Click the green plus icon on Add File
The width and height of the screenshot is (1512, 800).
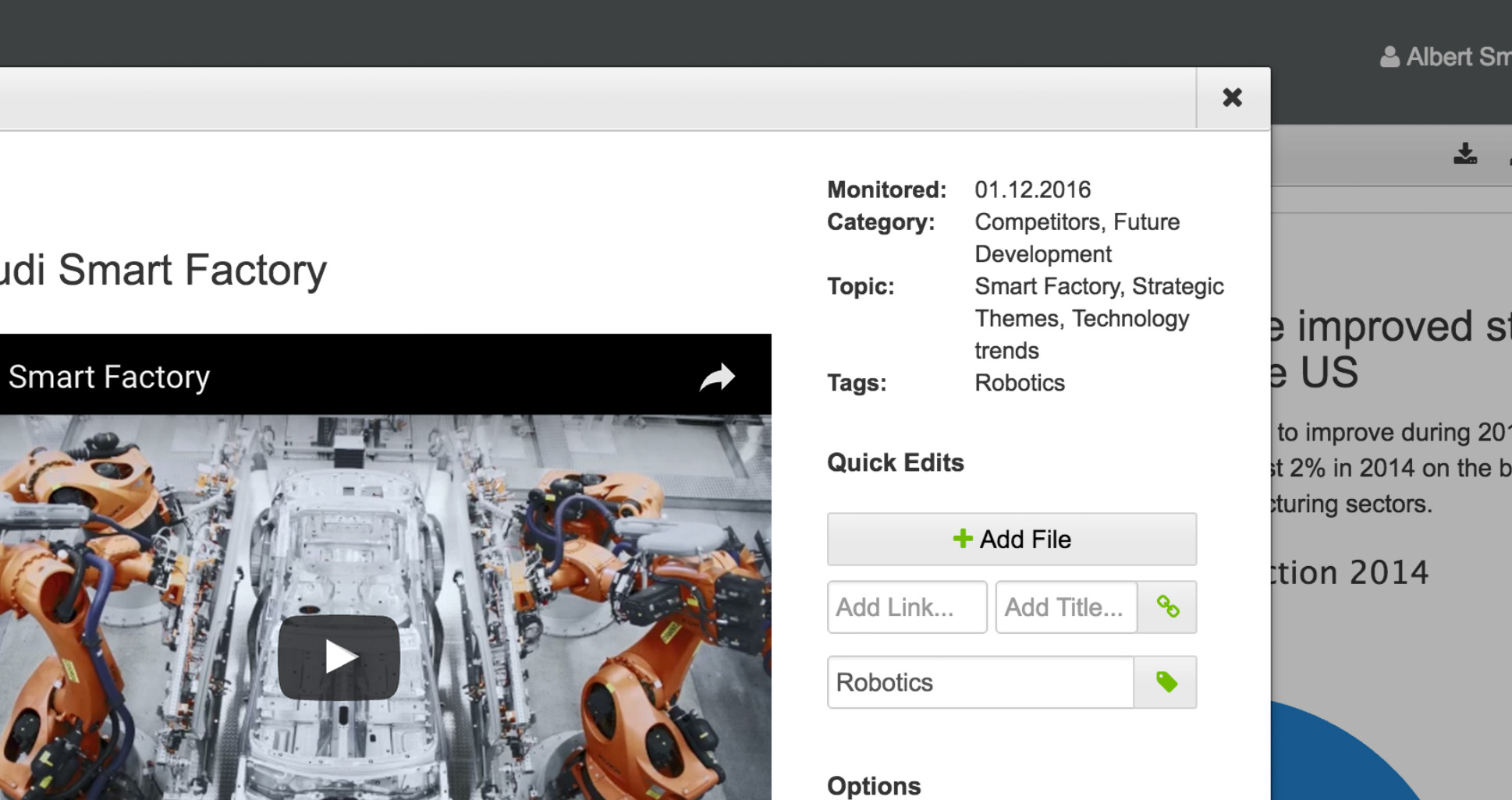[x=963, y=539]
